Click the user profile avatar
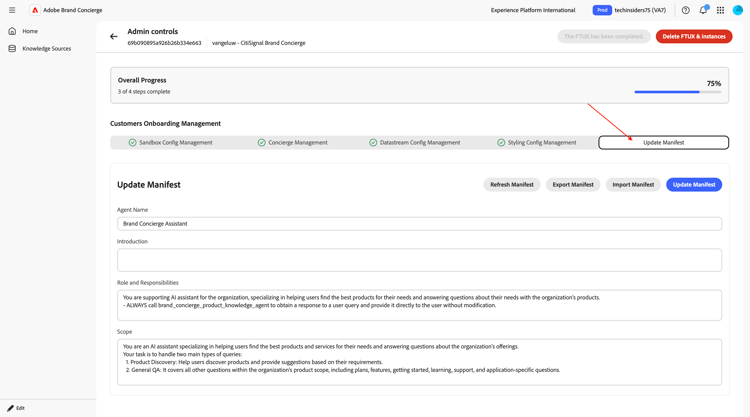Viewport: 750px width, 417px height. click(x=738, y=10)
